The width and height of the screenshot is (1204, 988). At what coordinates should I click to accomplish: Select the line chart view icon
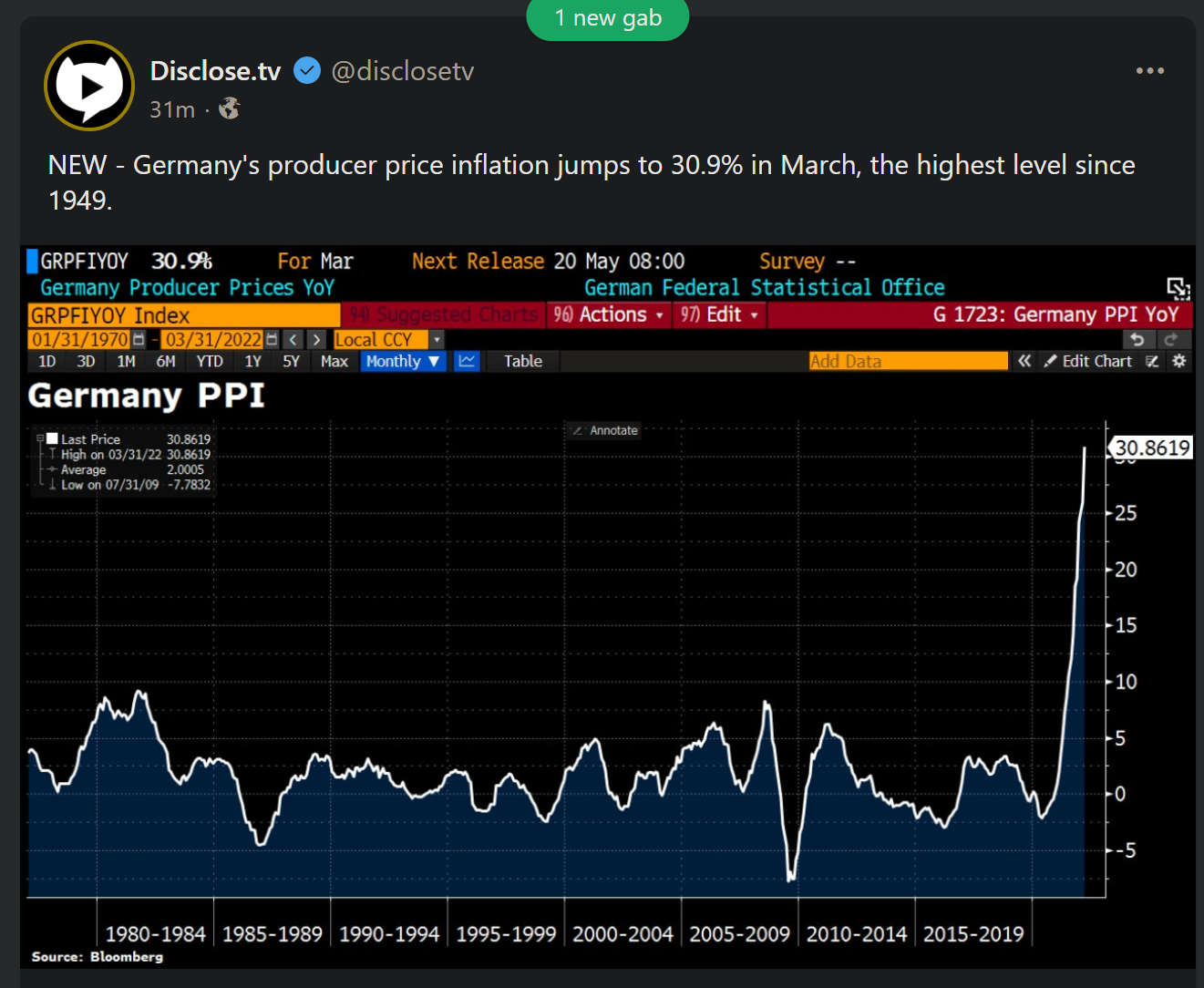click(x=467, y=361)
